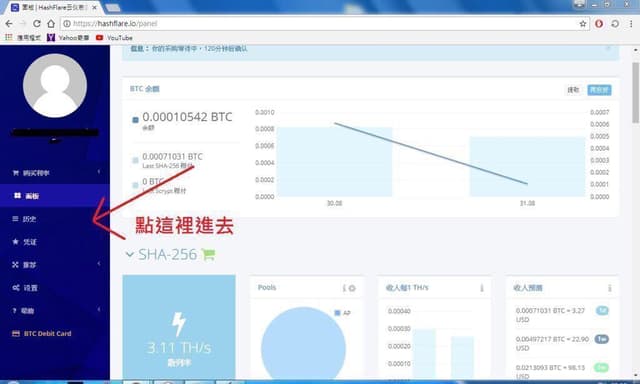Toggle the Last SHA-256 payout legend square
640x384 pixels.
pyautogui.click(x=136, y=160)
